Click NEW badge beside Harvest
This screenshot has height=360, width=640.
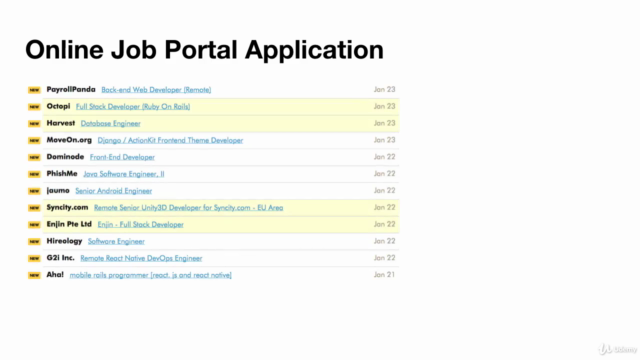[34, 123]
